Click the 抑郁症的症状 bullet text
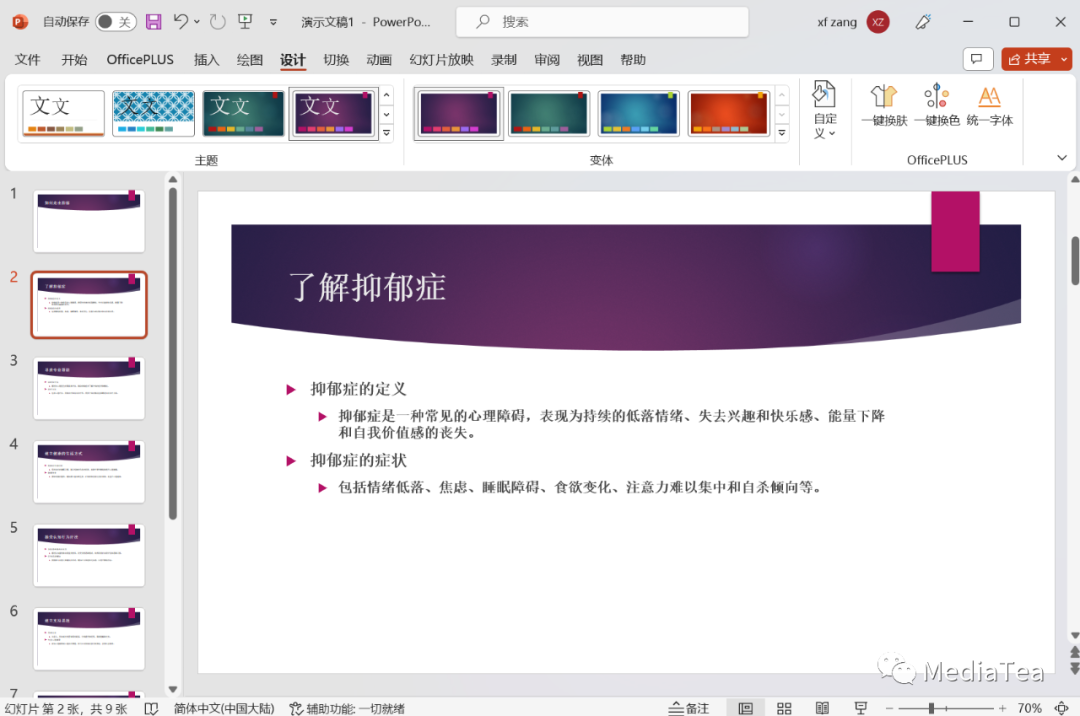 (358, 460)
